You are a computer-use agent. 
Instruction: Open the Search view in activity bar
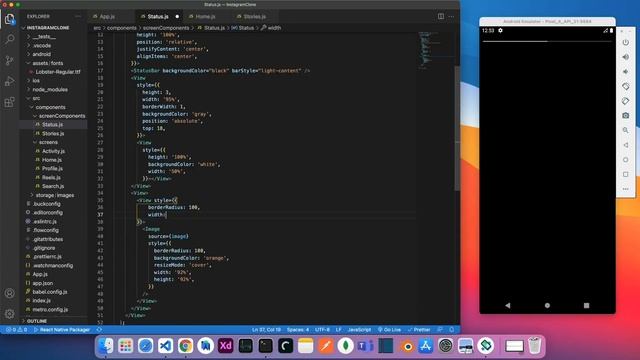point(9,40)
